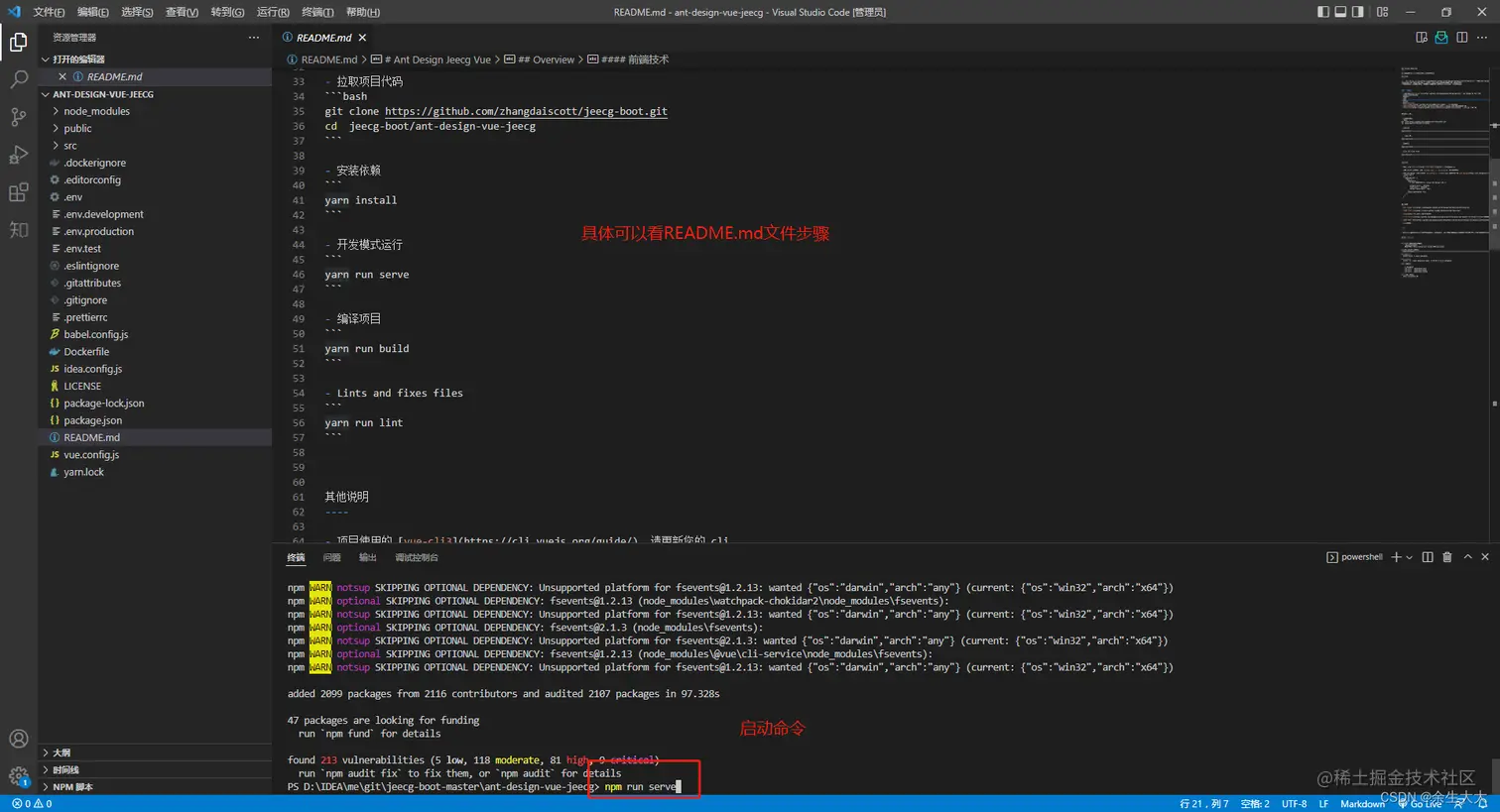Viewport: 1500px width, 812px height.
Task: Click the Overview breadcrumb segment
Action: (546, 59)
